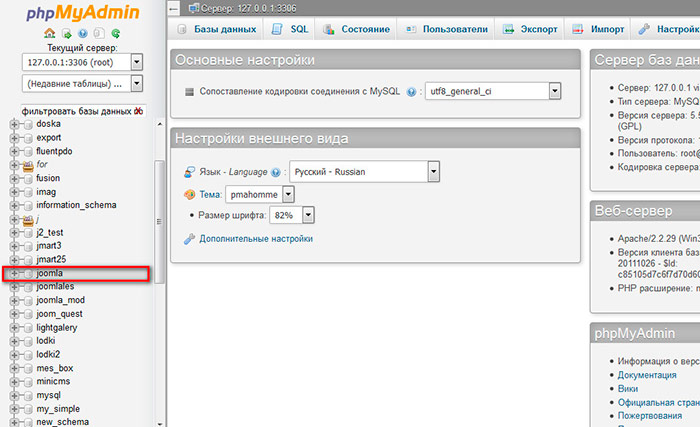
Task: Select the lodki2 database name
Action: pos(48,355)
